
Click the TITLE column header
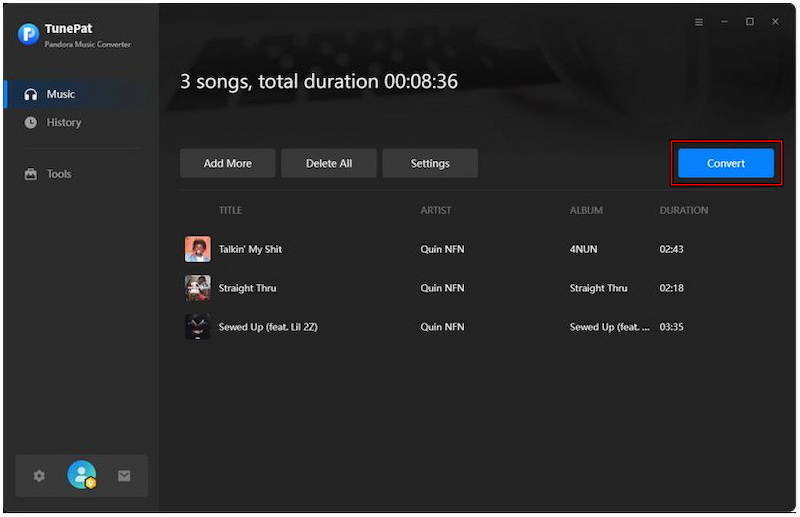click(x=231, y=210)
